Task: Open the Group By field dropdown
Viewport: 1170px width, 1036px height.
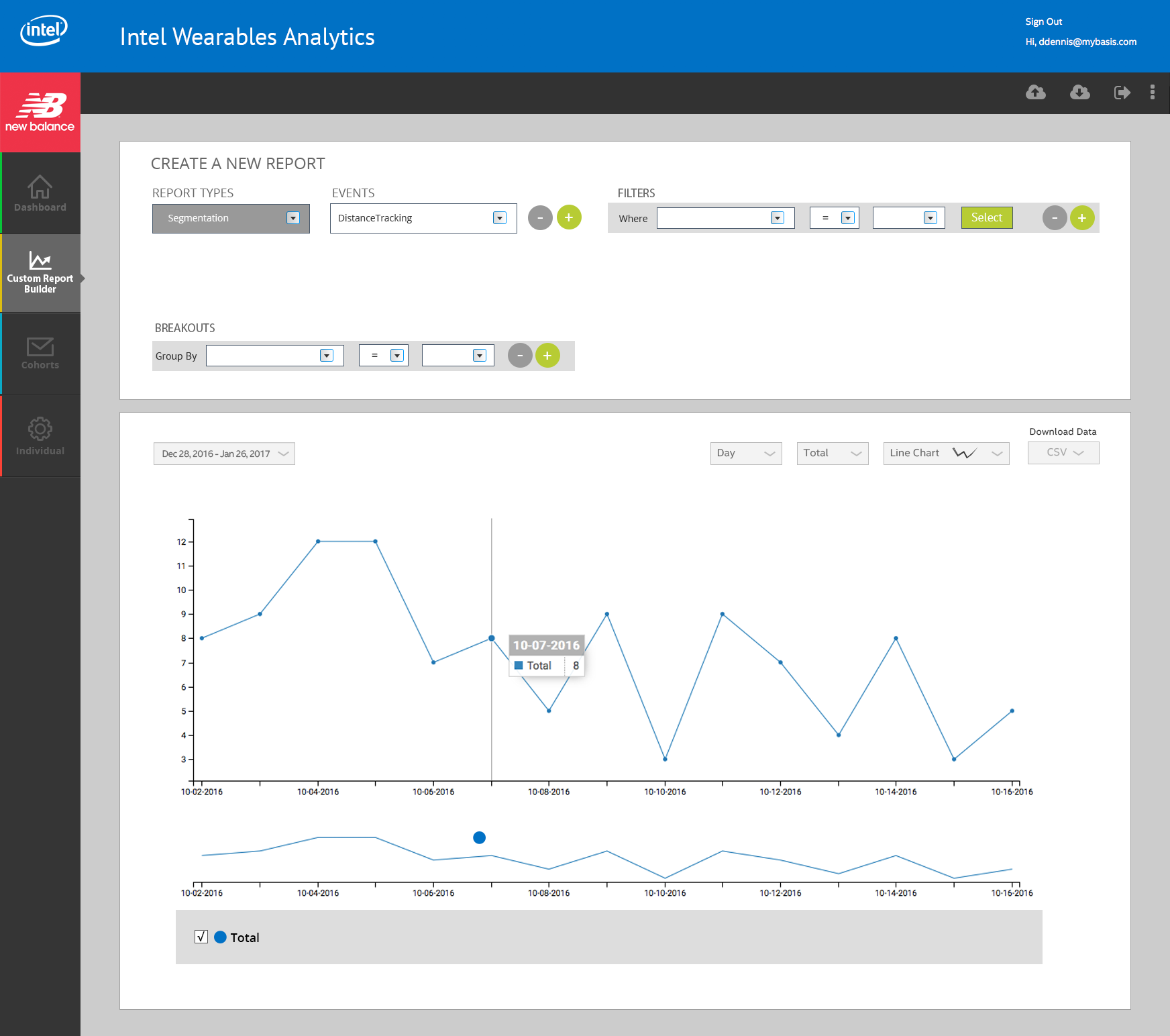Action: (275, 356)
